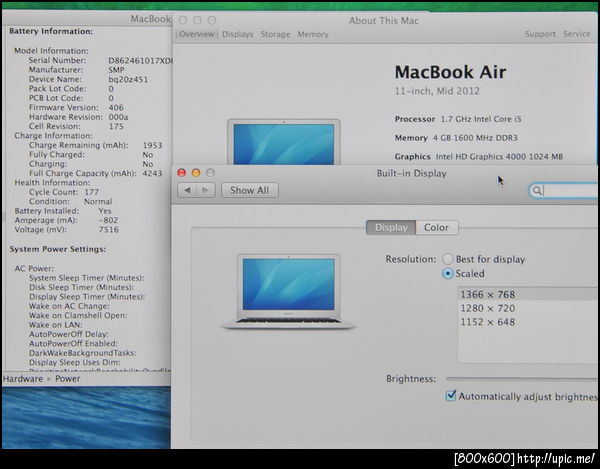Screen dimensions: 600x469
Task: Click the Show All button
Action: (x=249, y=190)
